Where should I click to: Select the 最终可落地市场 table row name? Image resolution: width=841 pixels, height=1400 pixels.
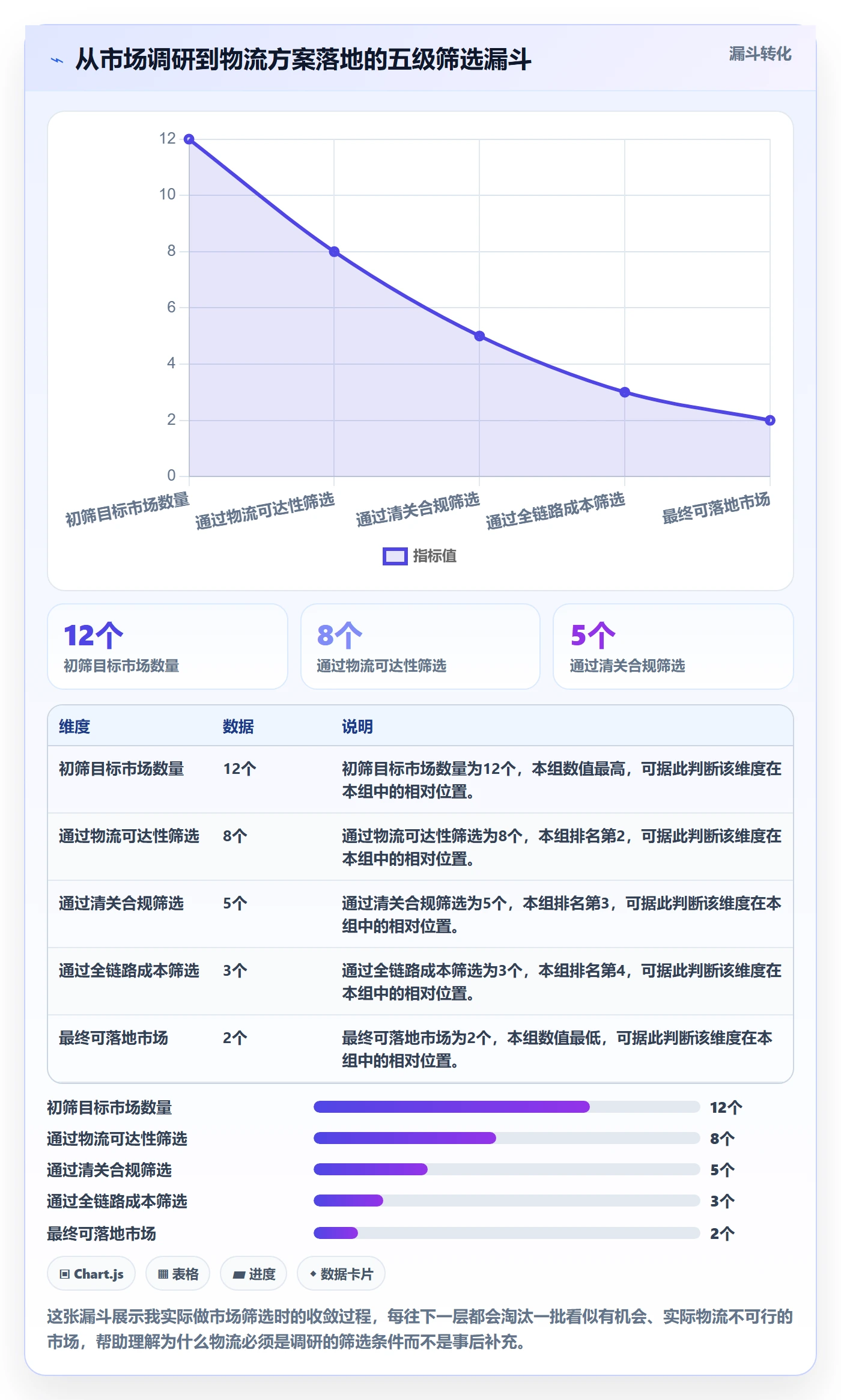click(x=113, y=1038)
